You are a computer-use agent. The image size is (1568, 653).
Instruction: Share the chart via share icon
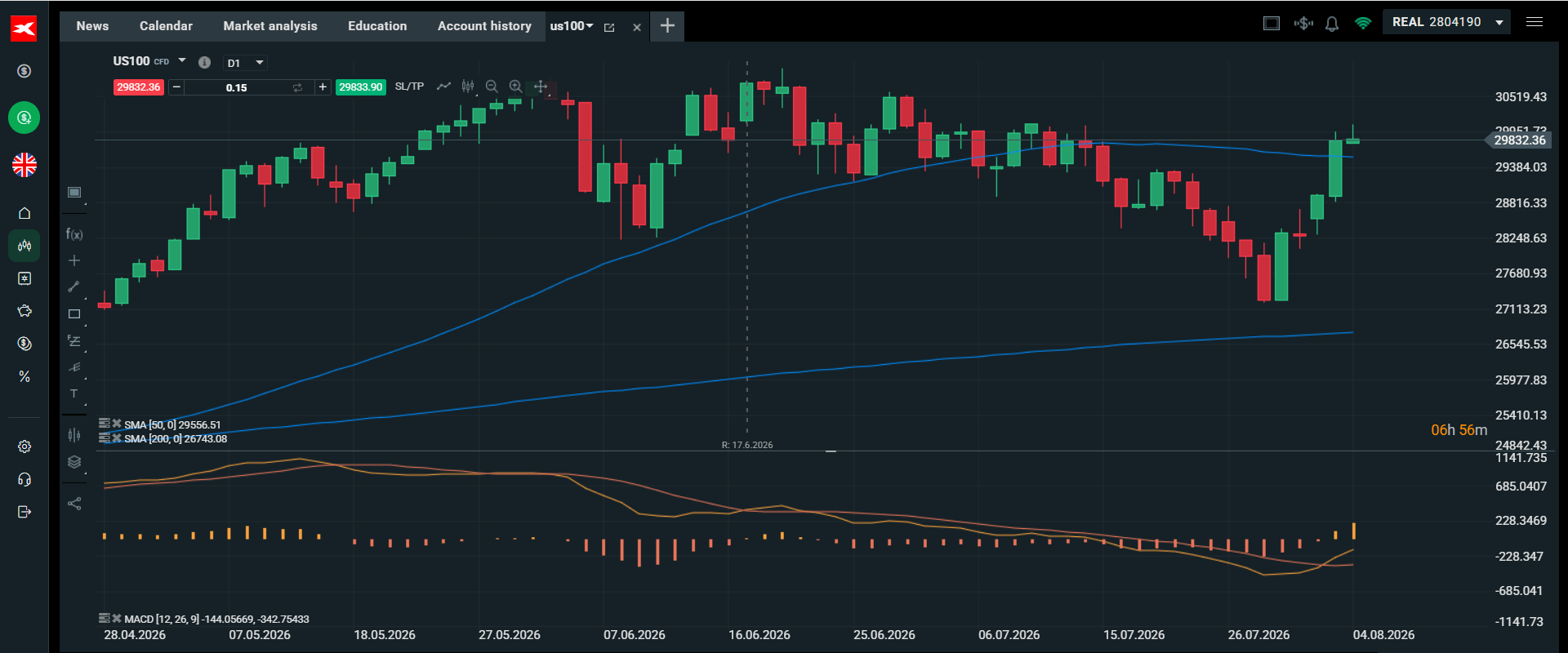(x=74, y=504)
